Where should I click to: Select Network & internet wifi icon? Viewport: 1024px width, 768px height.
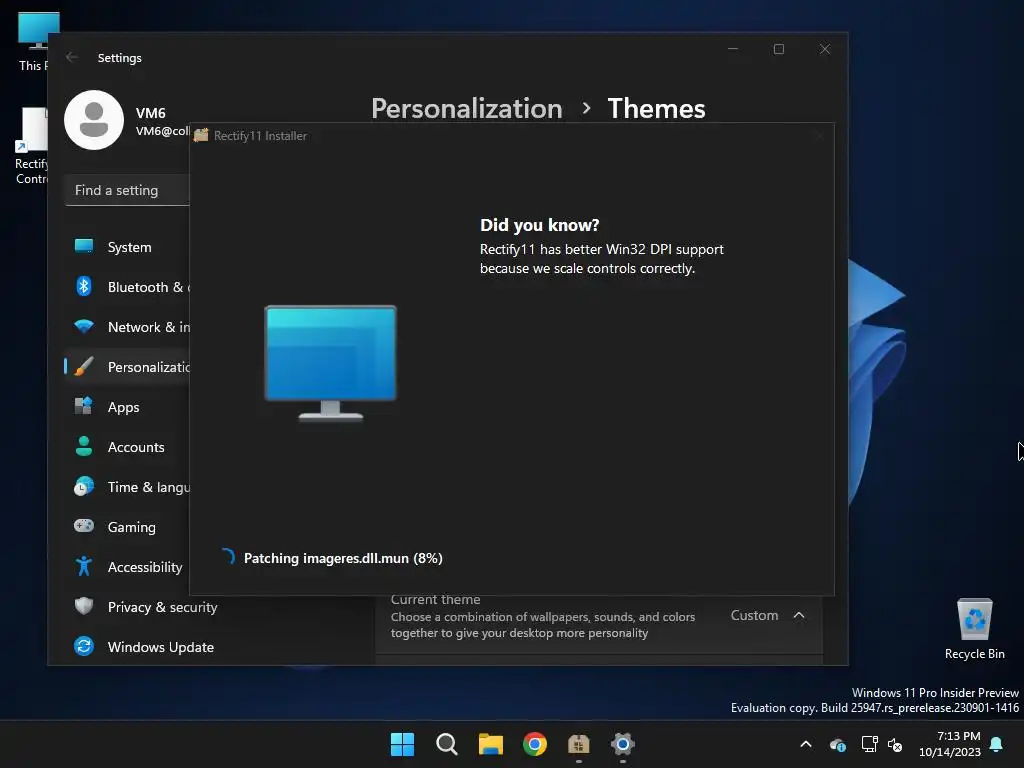click(x=84, y=327)
